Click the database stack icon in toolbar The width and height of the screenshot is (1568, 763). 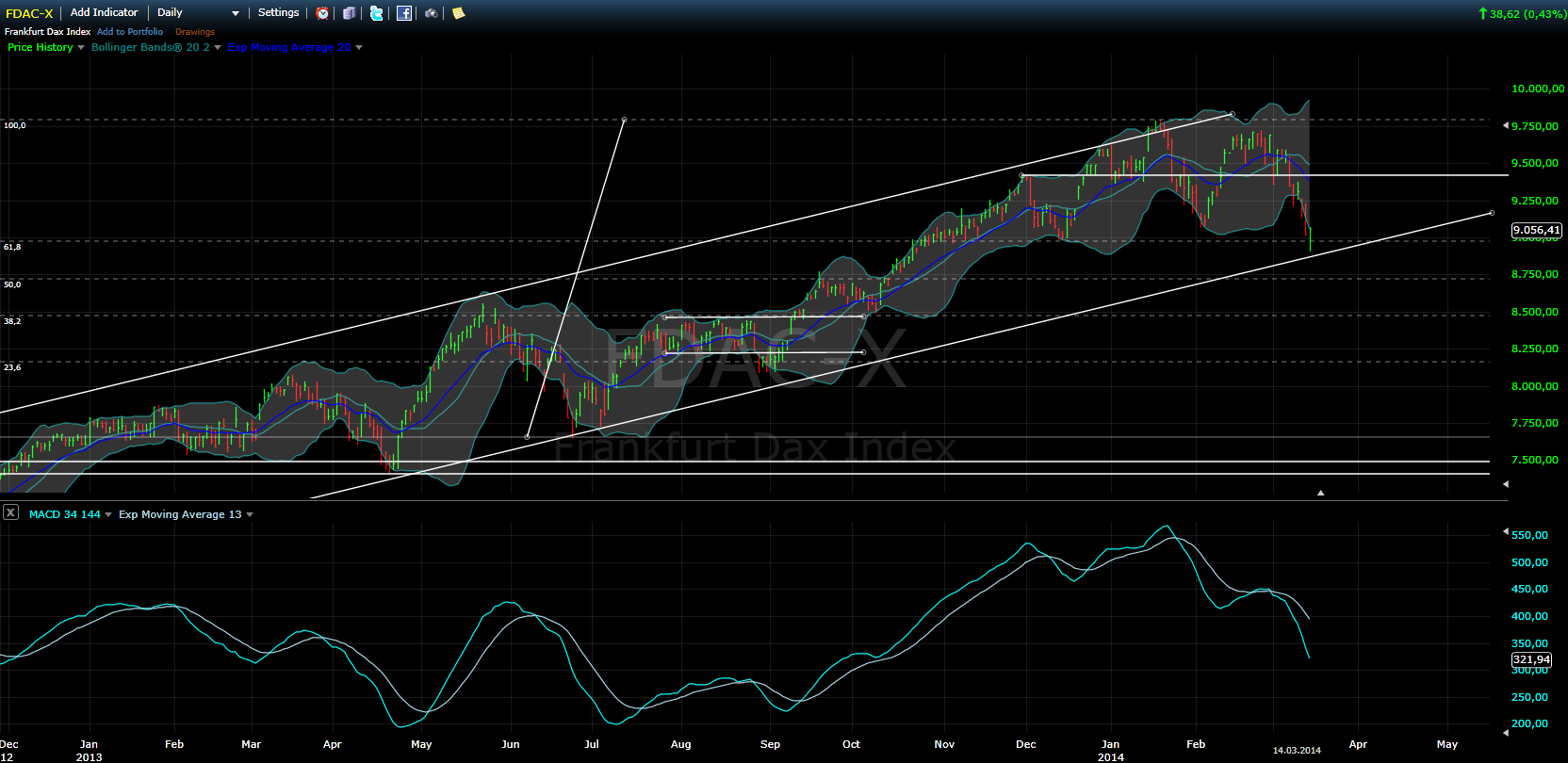click(349, 13)
